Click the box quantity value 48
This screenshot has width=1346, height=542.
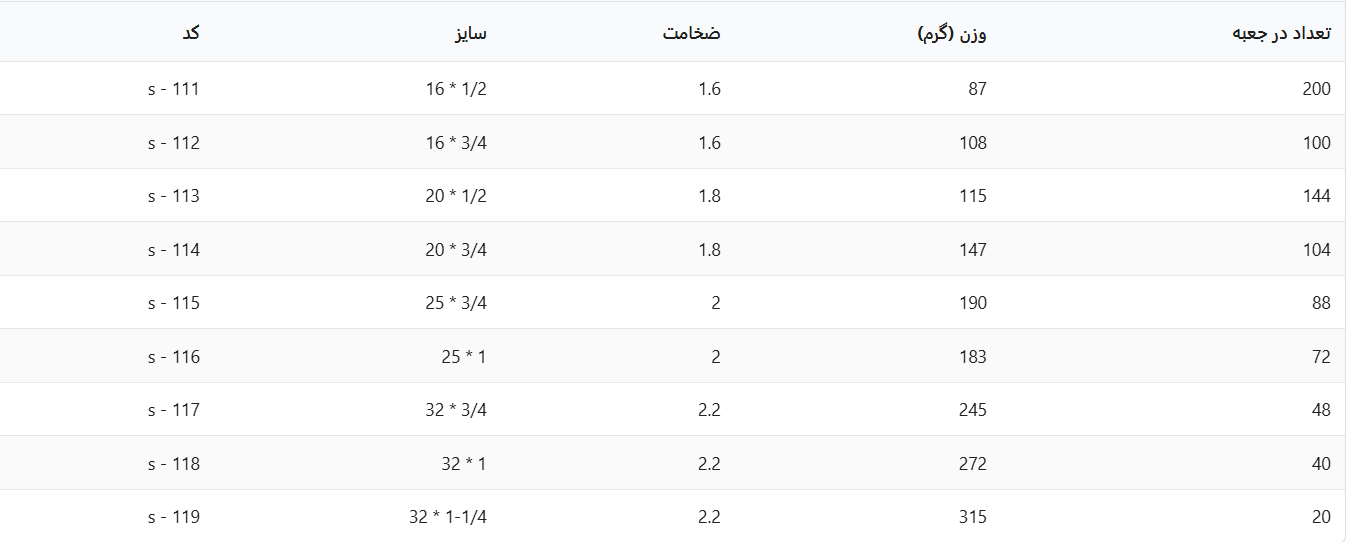point(1321,410)
